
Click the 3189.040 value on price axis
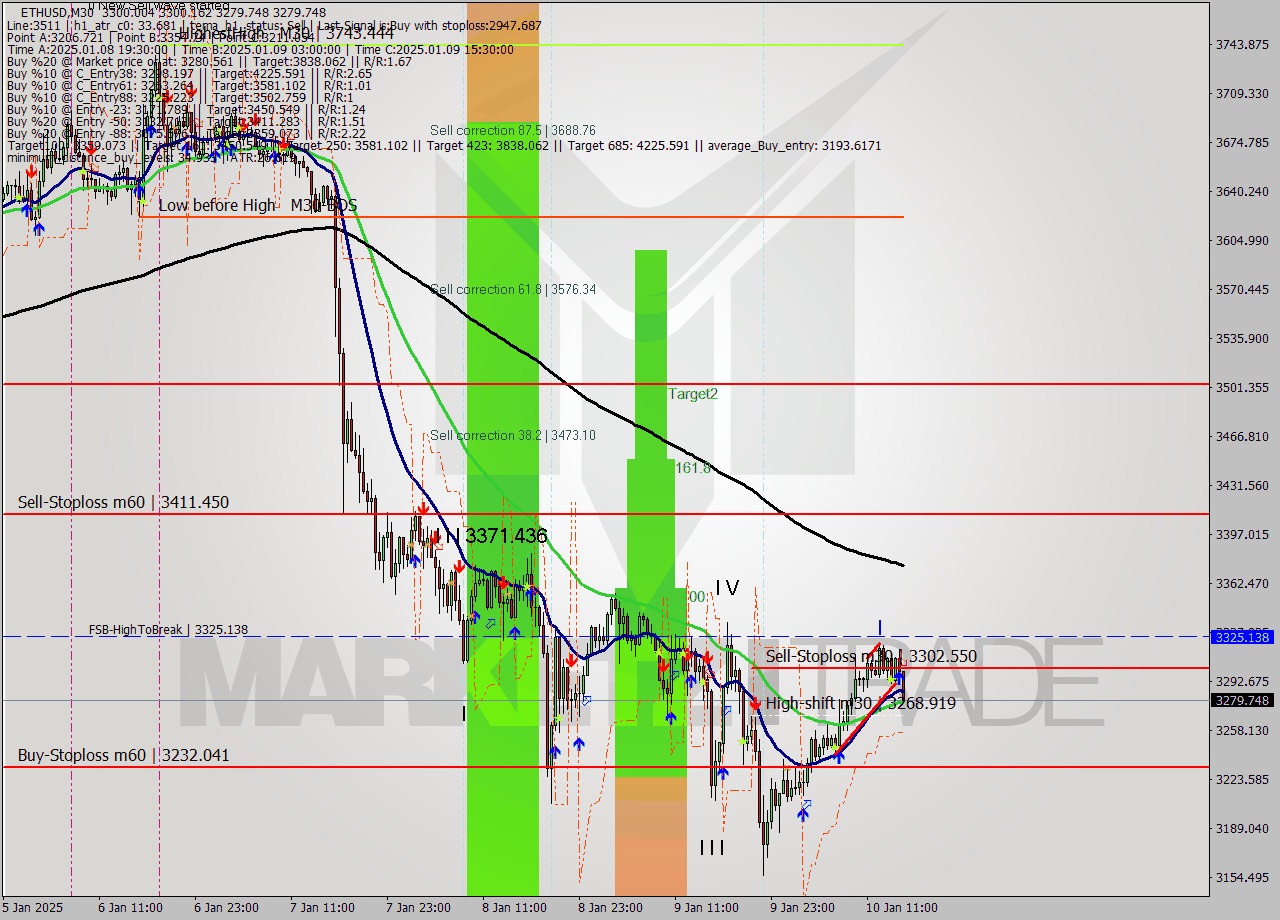pos(1242,828)
